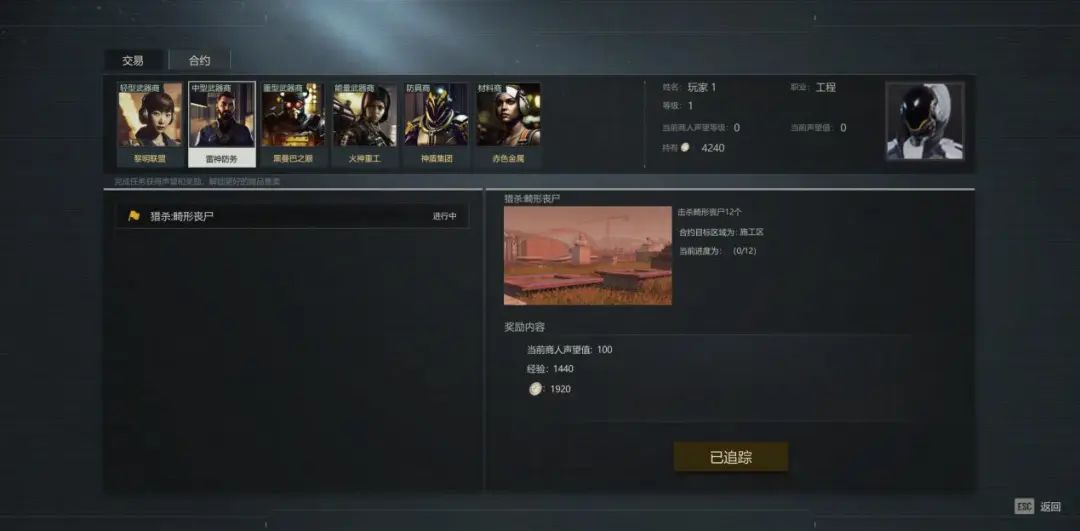Screen dimensions: 1080x531
Task: Click the reward coin icon next to 1920
Action: coord(535,389)
